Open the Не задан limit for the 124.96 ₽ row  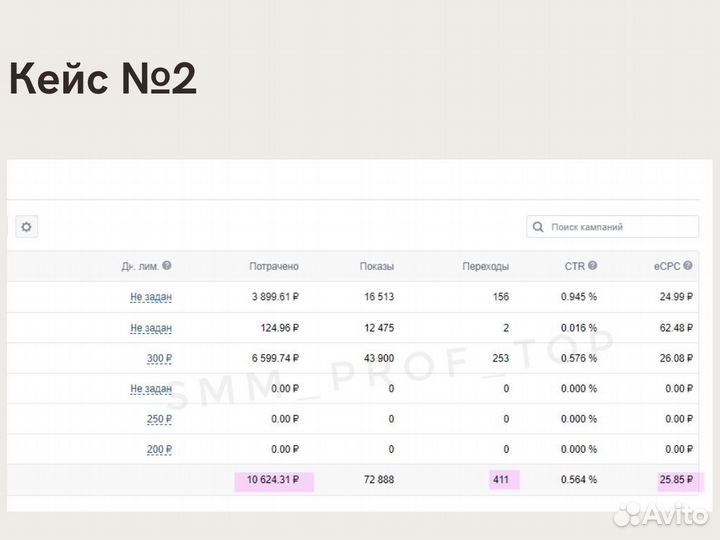click(x=151, y=328)
